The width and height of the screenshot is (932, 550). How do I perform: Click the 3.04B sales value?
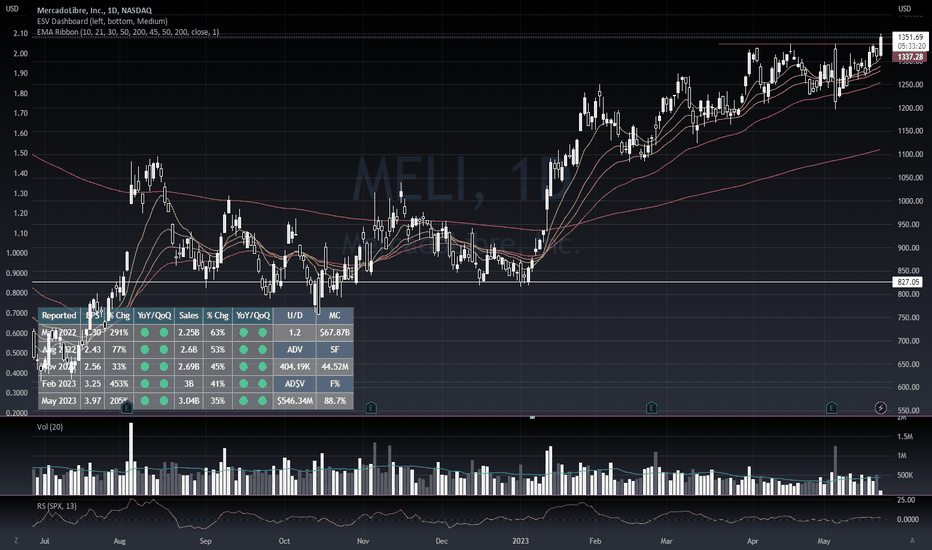pos(188,401)
